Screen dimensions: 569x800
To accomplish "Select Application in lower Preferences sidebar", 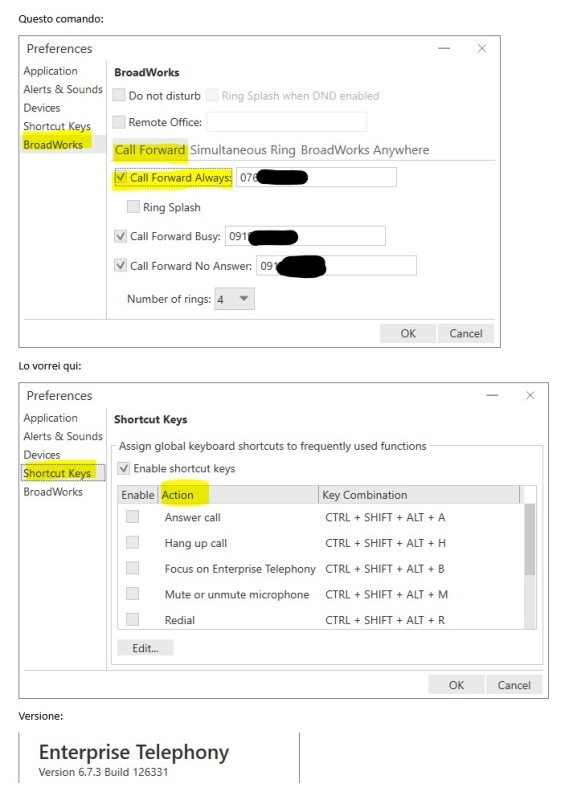I will [x=51, y=418].
